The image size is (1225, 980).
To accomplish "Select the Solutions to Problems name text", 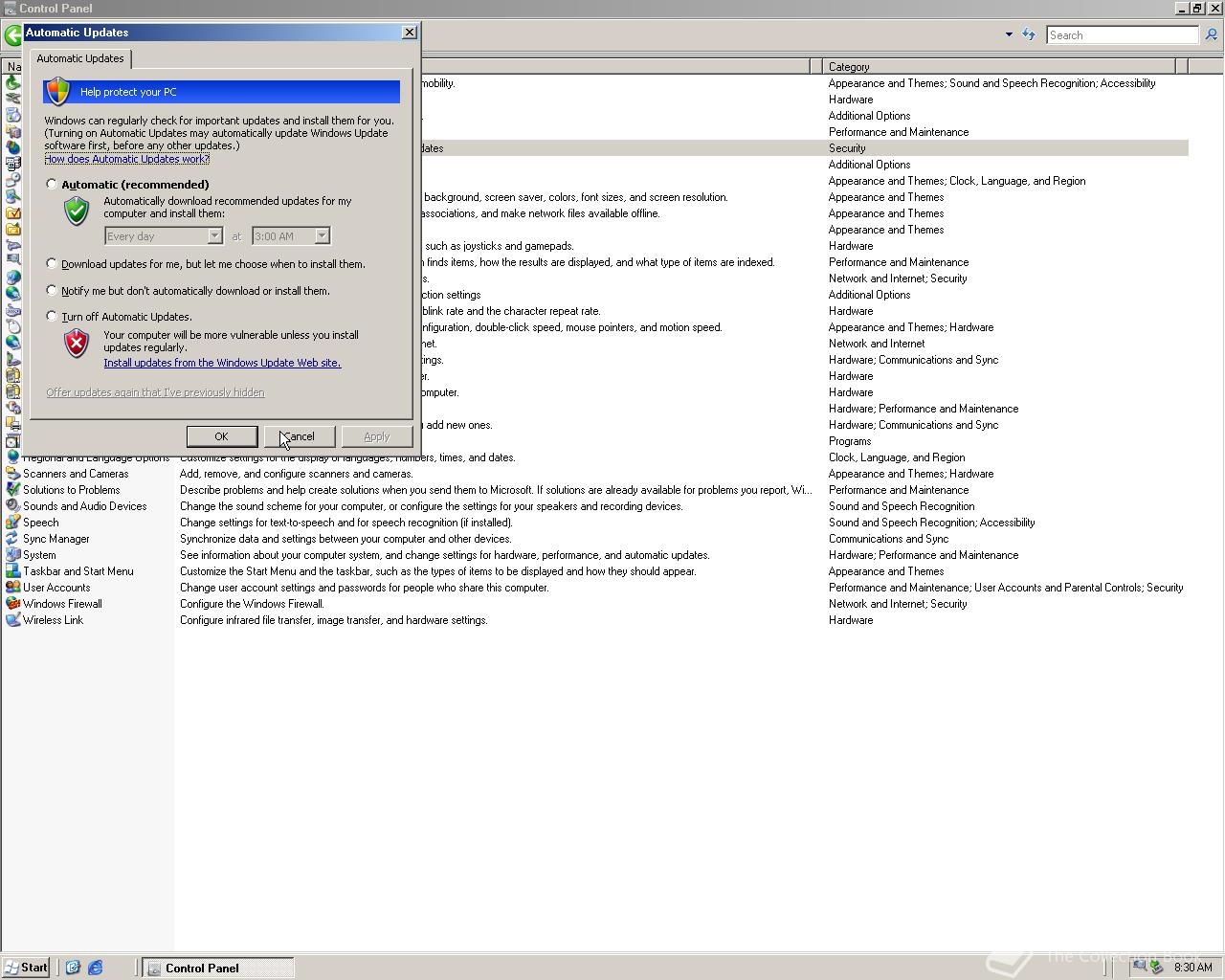I will coord(72,490).
